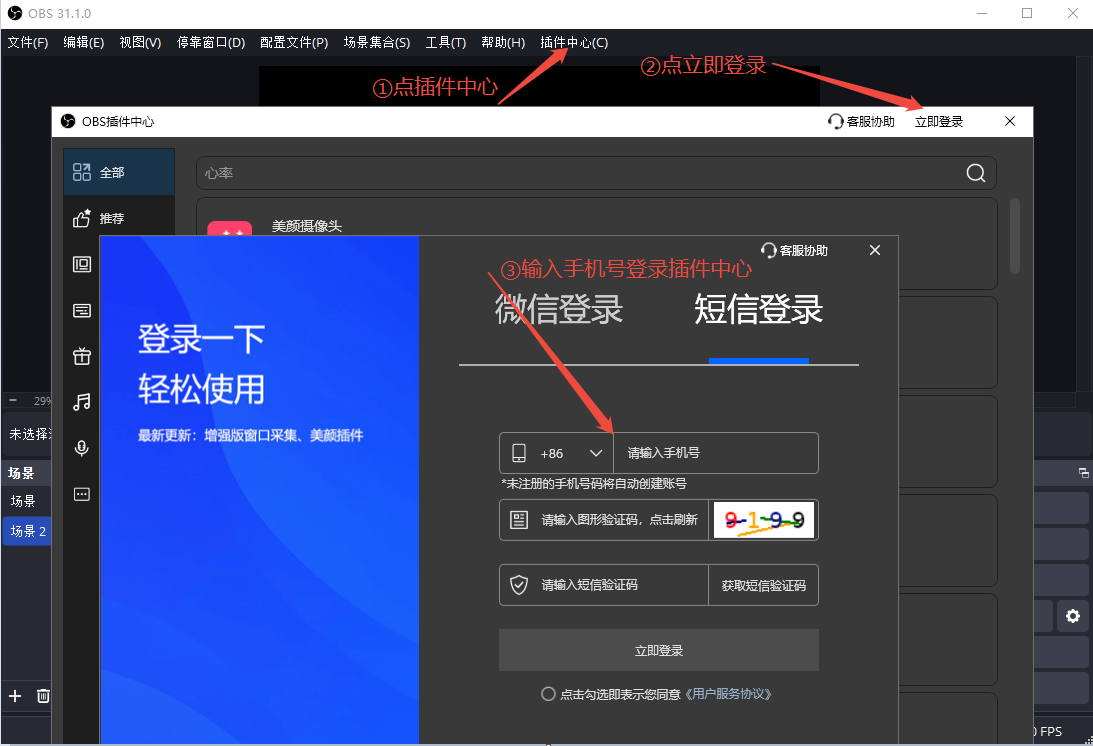Click the captcha image to refresh it
This screenshot has width=1093, height=746.
764,519
